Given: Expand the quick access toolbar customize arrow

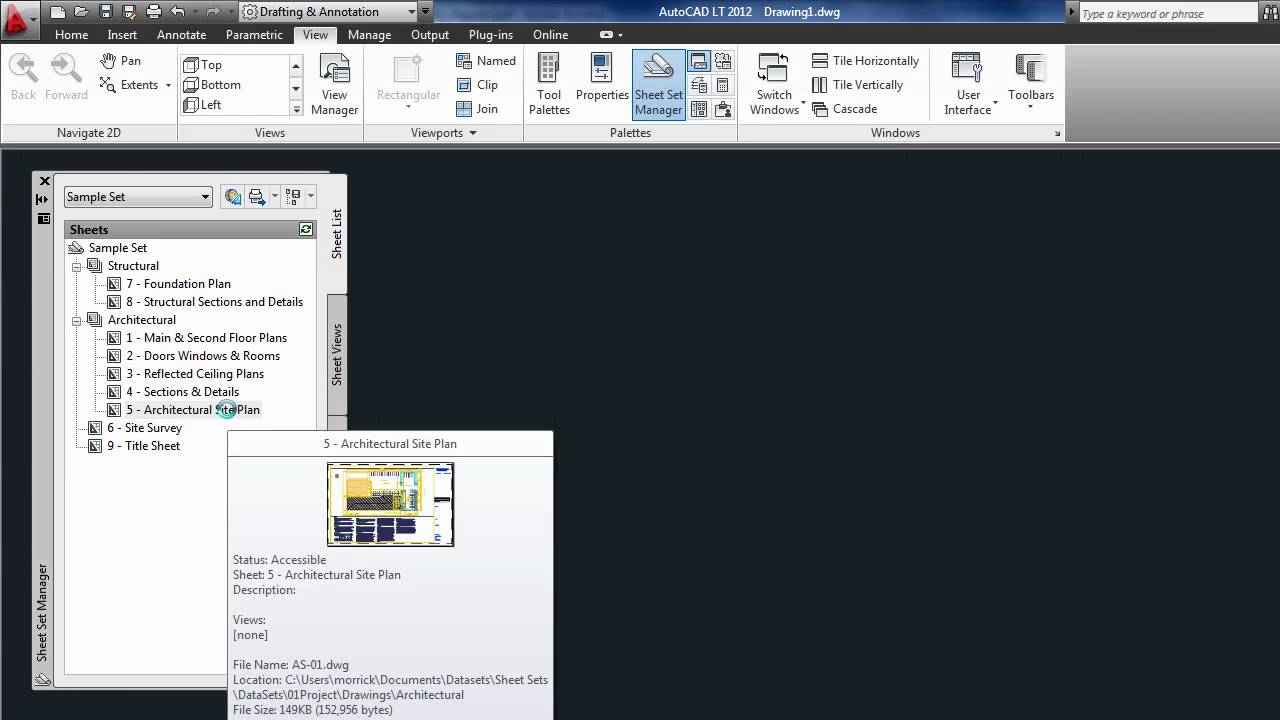Looking at the screenshot, I should pos(426,12).
